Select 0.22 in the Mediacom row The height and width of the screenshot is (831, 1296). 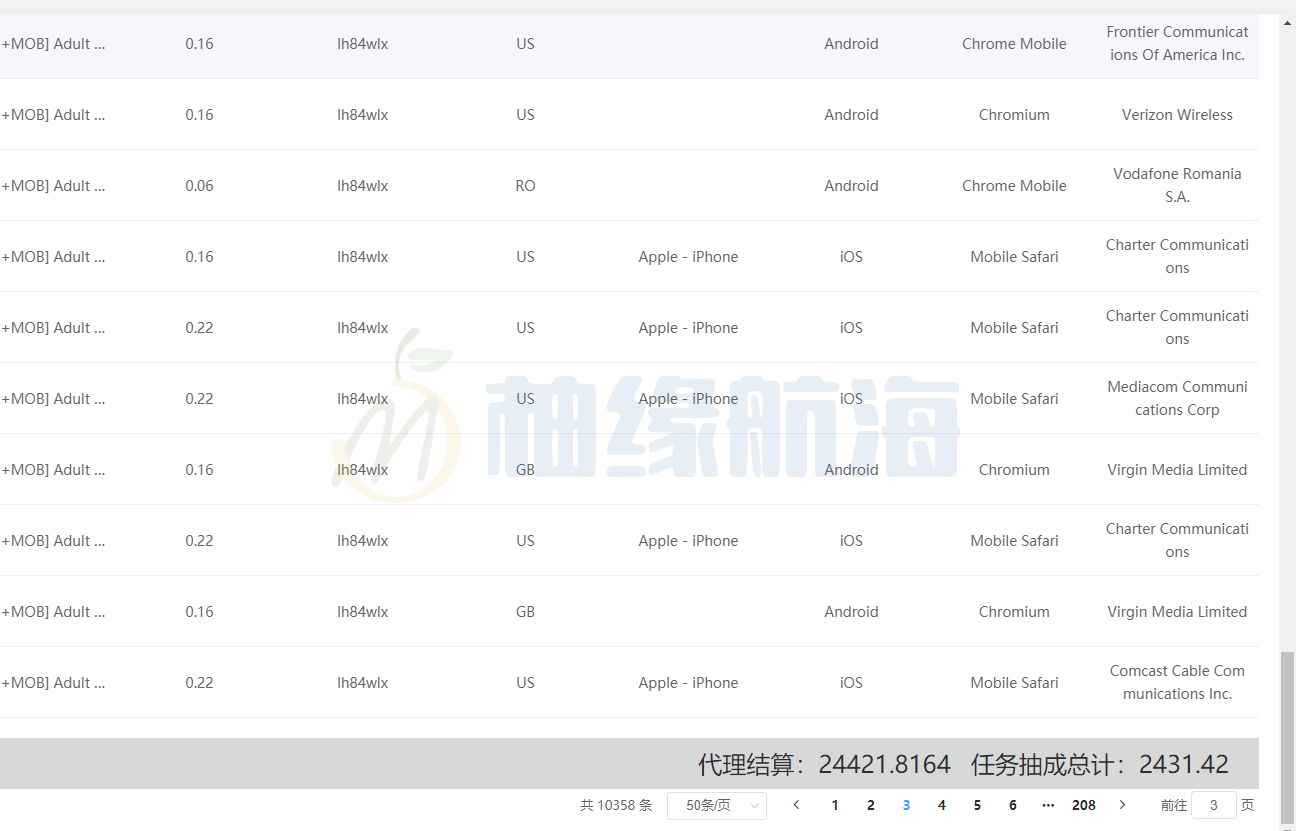pyautogui.click(x=199, y=399)
